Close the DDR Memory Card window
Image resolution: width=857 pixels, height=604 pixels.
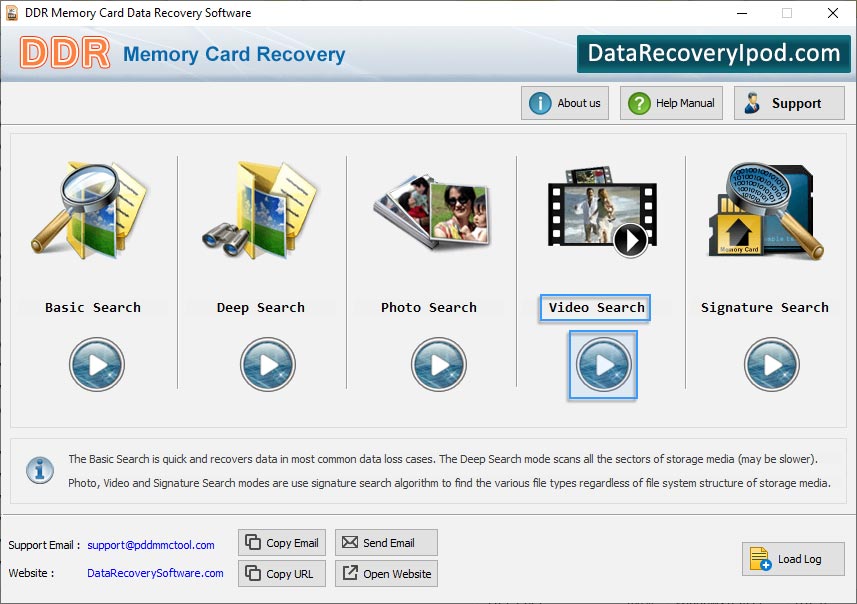pos(832,13)
